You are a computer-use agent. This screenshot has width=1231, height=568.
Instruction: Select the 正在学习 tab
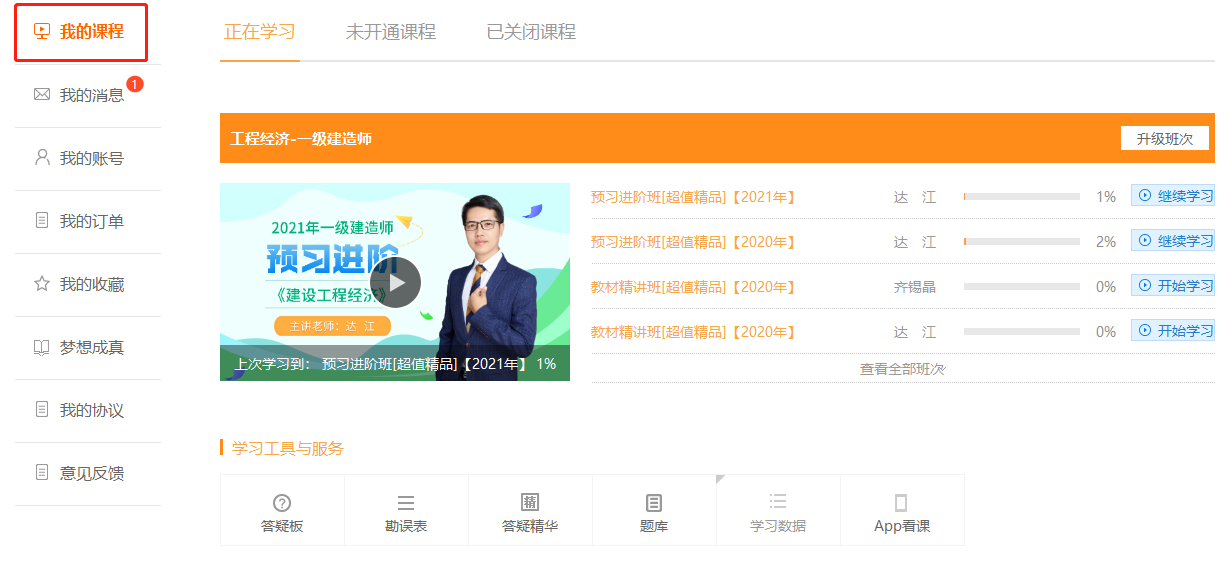(260, 32)
